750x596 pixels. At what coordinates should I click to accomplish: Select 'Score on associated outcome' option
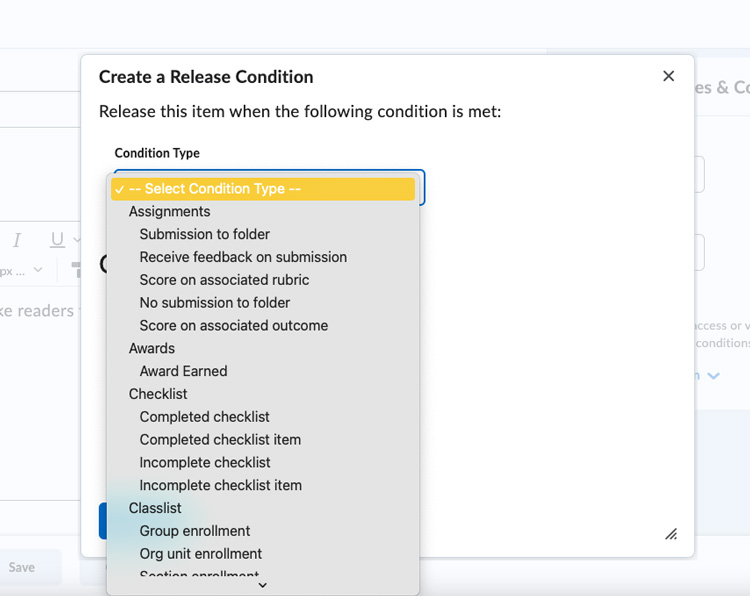pyautogui.click(x=233, y=325)
